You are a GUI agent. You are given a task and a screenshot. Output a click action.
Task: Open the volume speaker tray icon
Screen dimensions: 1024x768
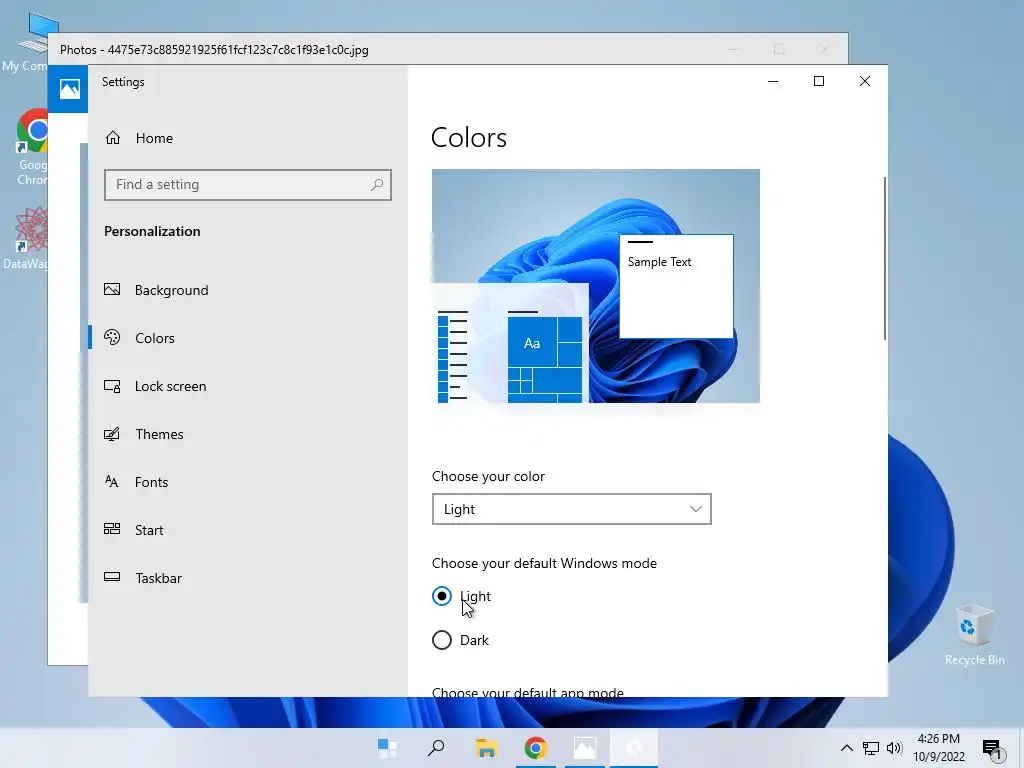pyautogui.click(x=894, y=748)
